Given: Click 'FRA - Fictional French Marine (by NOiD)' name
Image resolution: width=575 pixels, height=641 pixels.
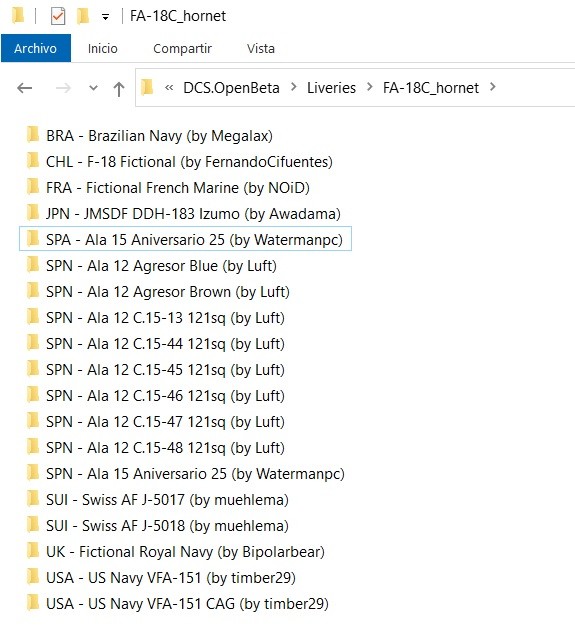Looking at the screenshot, I should pyautogui.click(x=178, y=188).
